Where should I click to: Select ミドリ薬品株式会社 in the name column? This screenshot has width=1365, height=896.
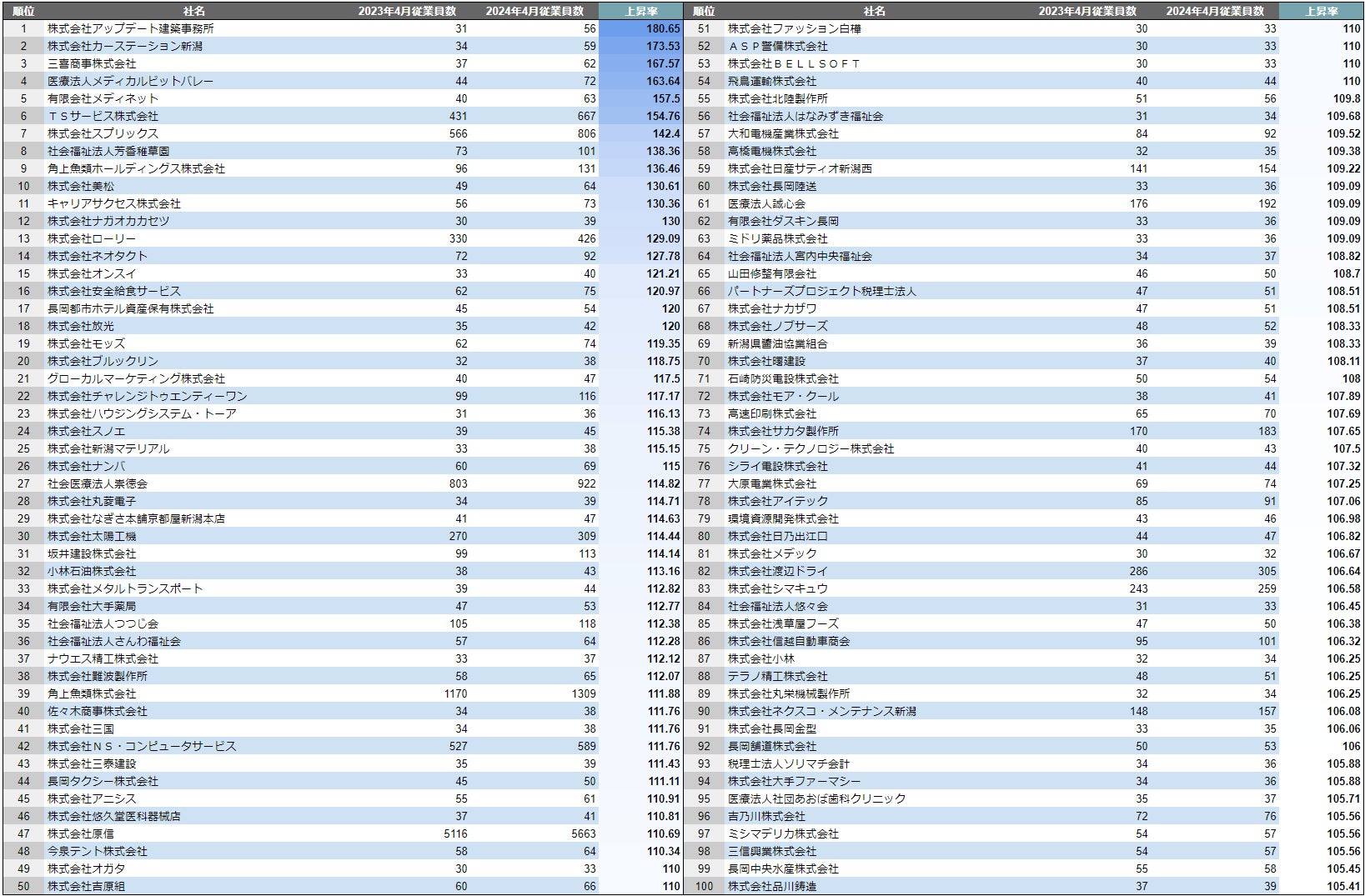coord(777,238)
